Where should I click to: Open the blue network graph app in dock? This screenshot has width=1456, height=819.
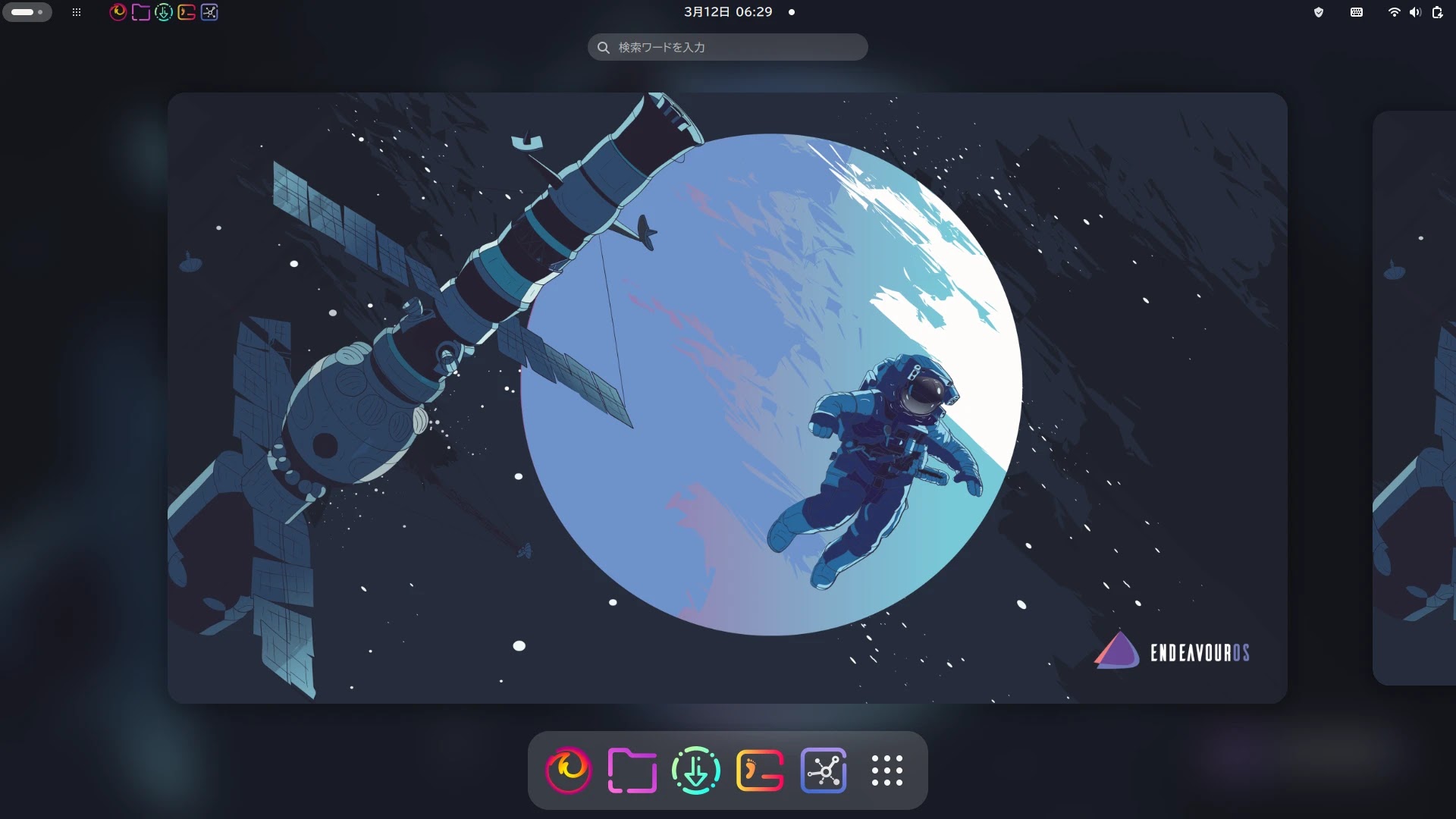824,770
